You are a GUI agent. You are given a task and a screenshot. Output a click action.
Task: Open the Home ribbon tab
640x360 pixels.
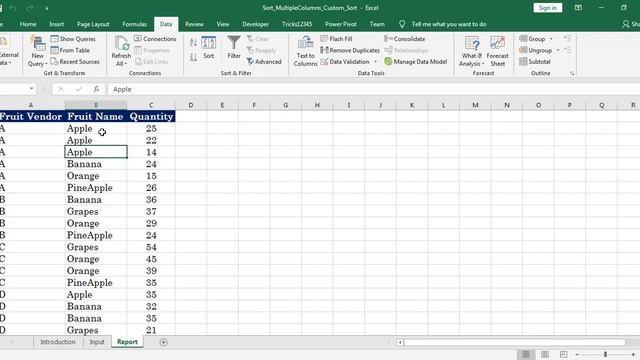[28, 24]
